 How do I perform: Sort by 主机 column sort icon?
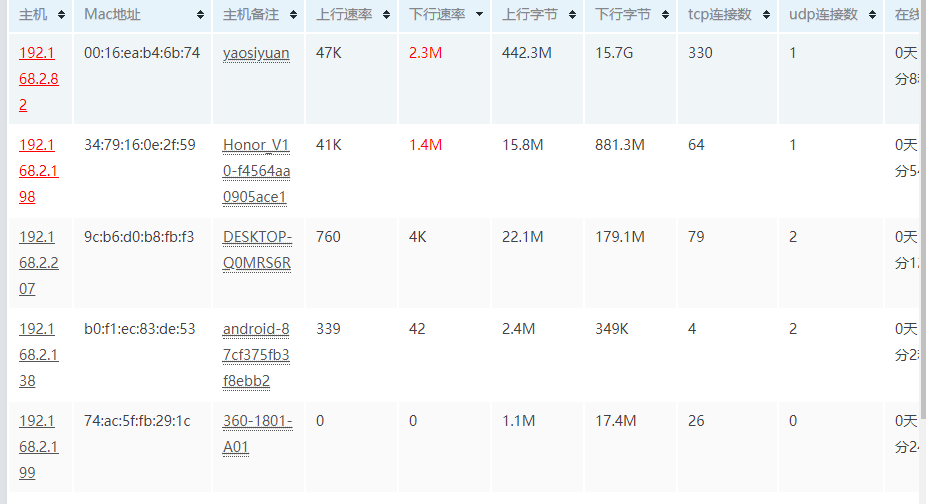[x=61, y=15]
